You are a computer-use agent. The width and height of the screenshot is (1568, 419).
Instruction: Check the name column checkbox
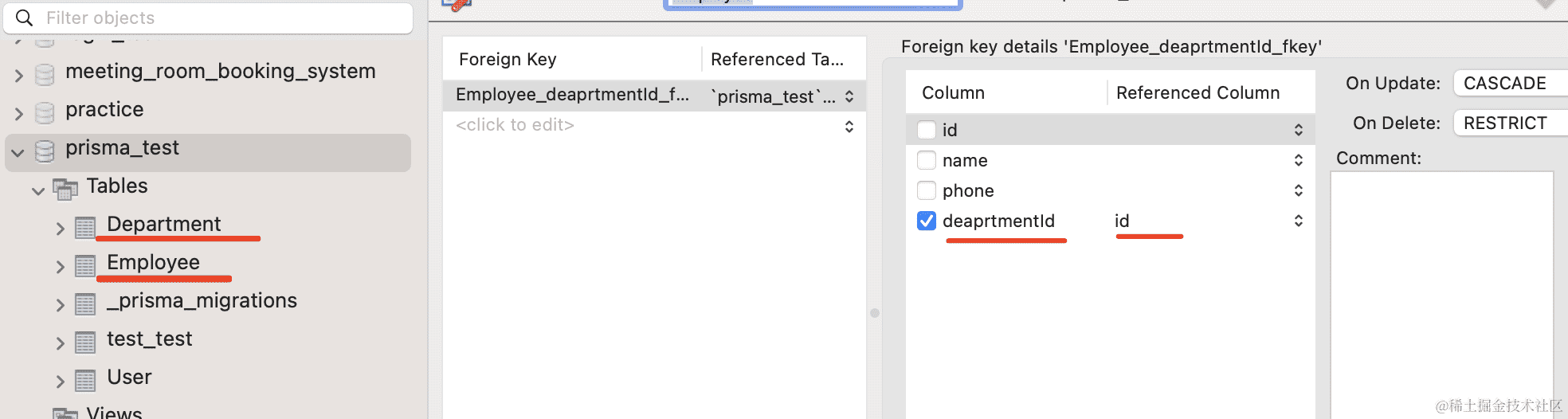pyautogui.click(x=927, y=160)
